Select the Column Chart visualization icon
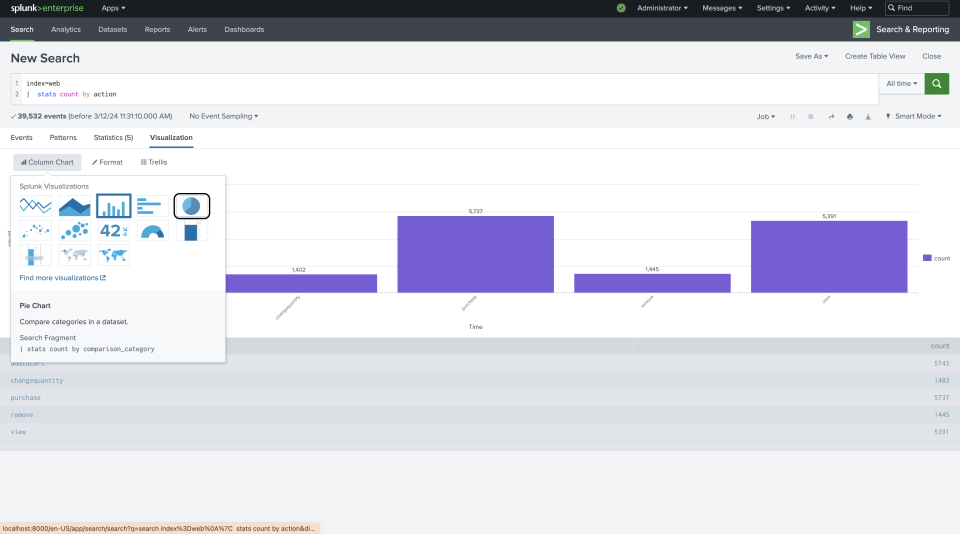This screenshot has width=960, height=534. (x=114, y=206)
